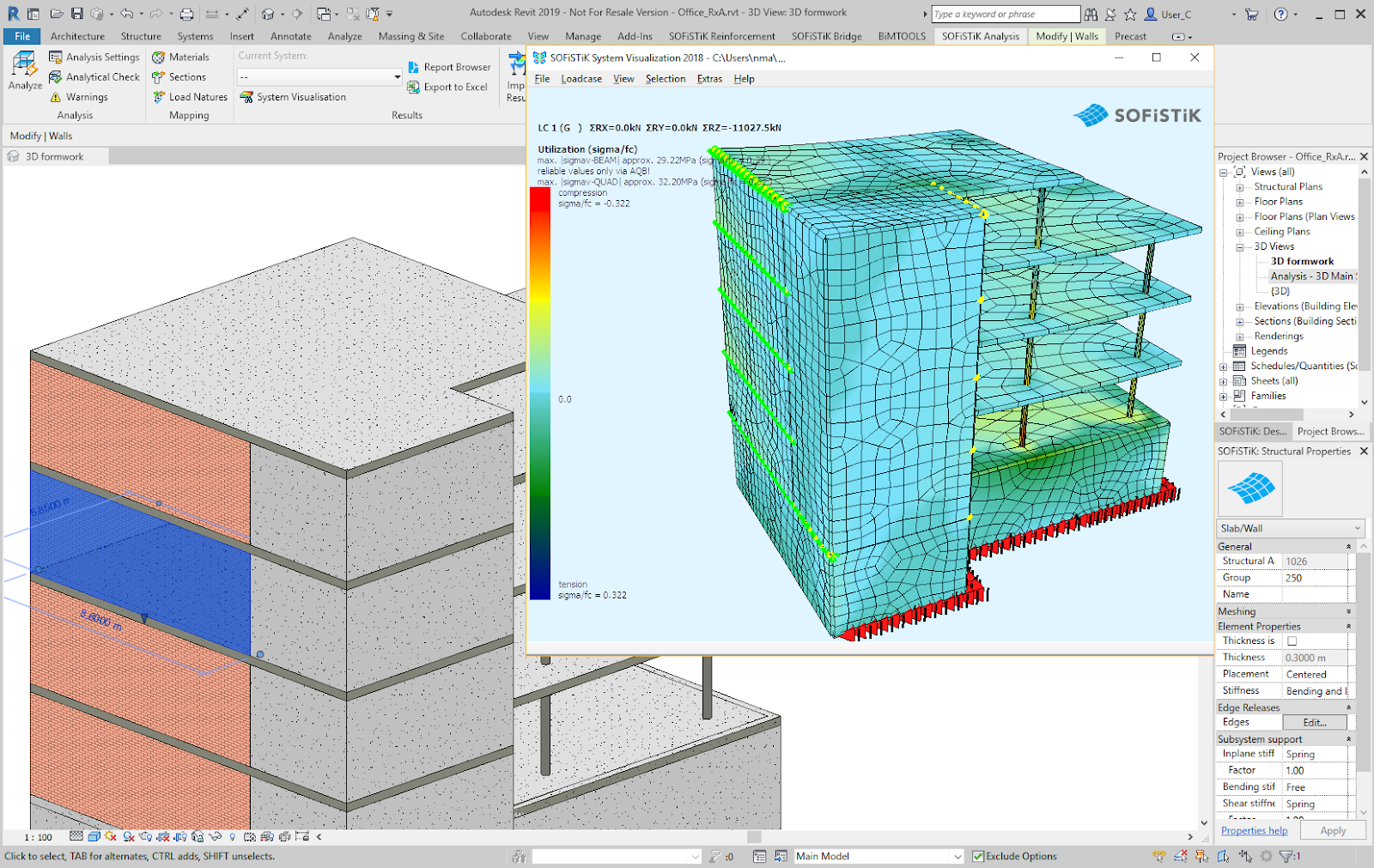Screen dimensions: 1374x868
Task: Run the Analytical Check tool
Action: [x=94, y=76]
